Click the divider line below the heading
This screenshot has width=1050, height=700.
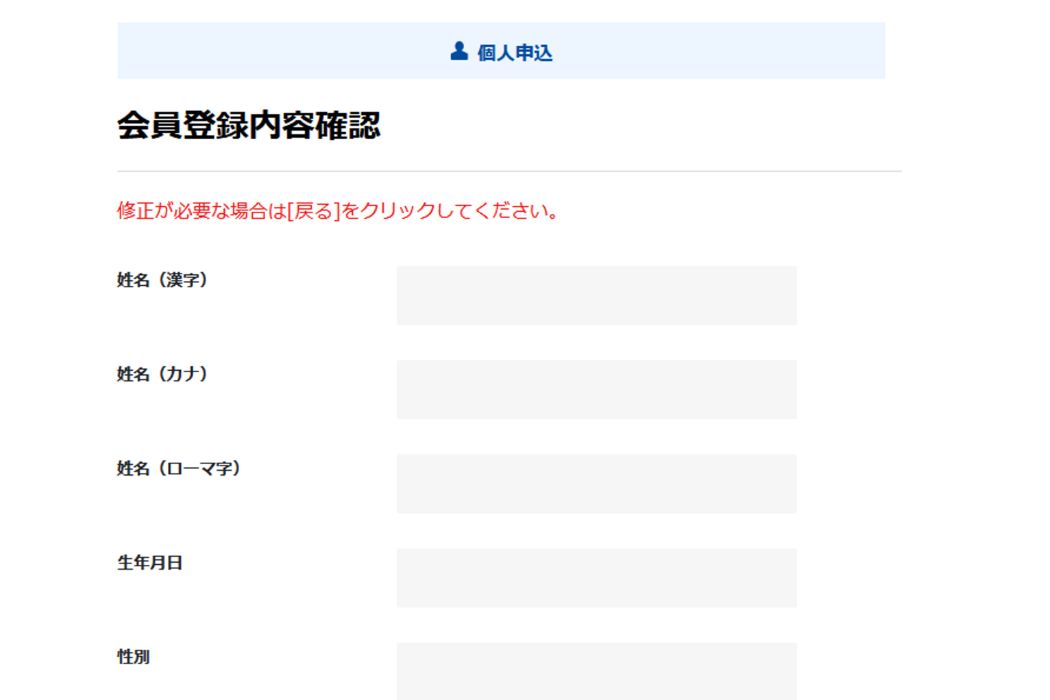500,168
